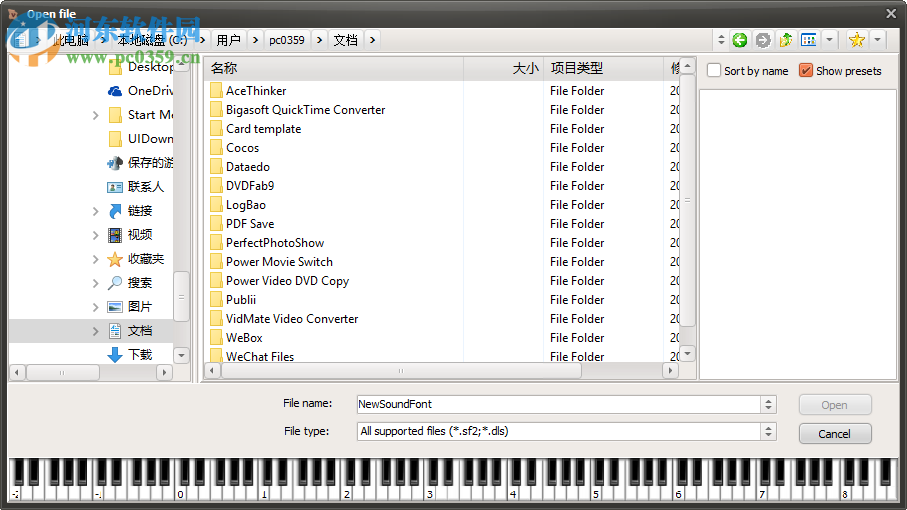Image resolution: width=907 pixels, height=510 pixels.
Task: Click the 本地磁盘 (C:) breadcrumb
Action: click(x=153, y=40)
